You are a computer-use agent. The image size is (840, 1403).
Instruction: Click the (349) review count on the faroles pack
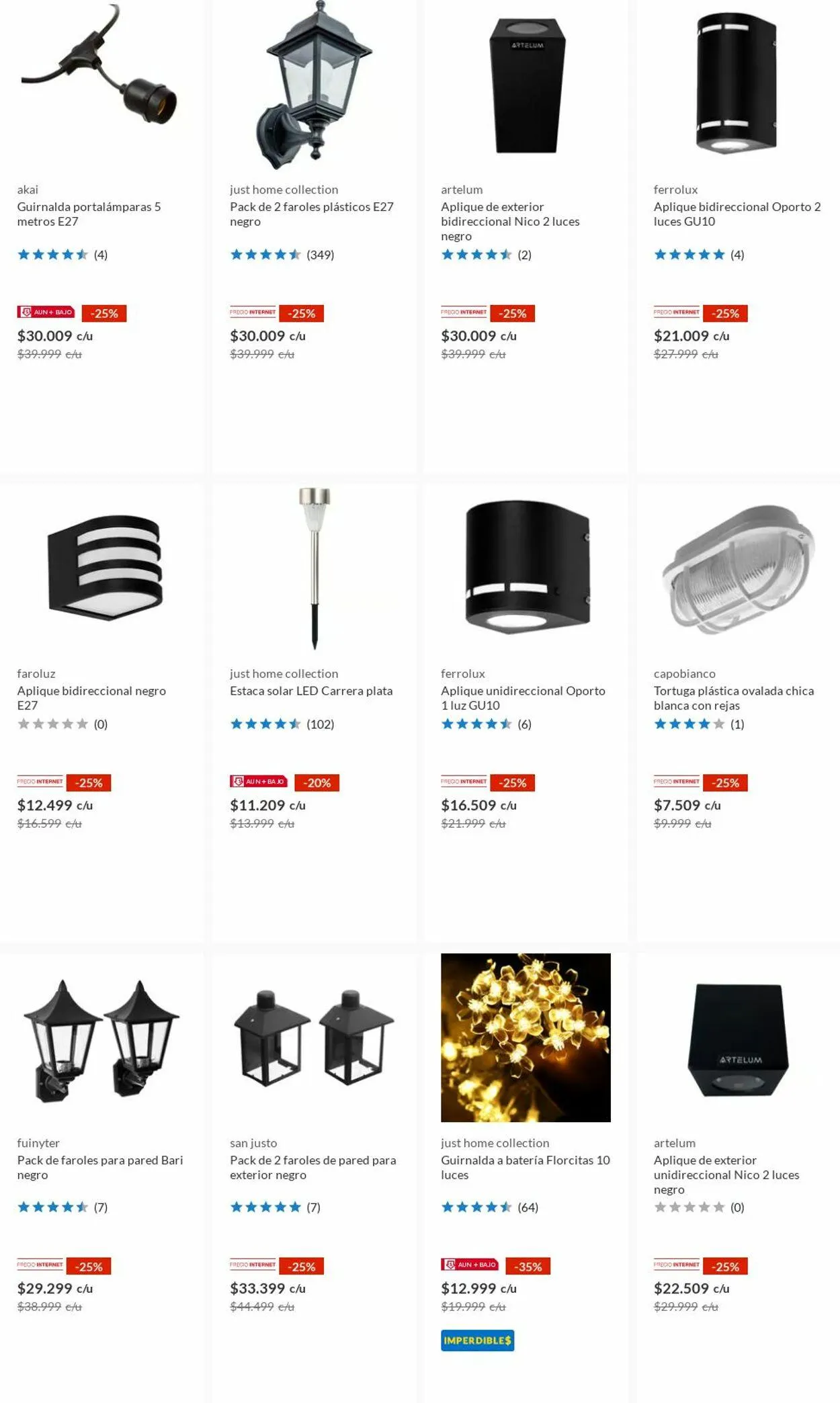tap(321, 255)
